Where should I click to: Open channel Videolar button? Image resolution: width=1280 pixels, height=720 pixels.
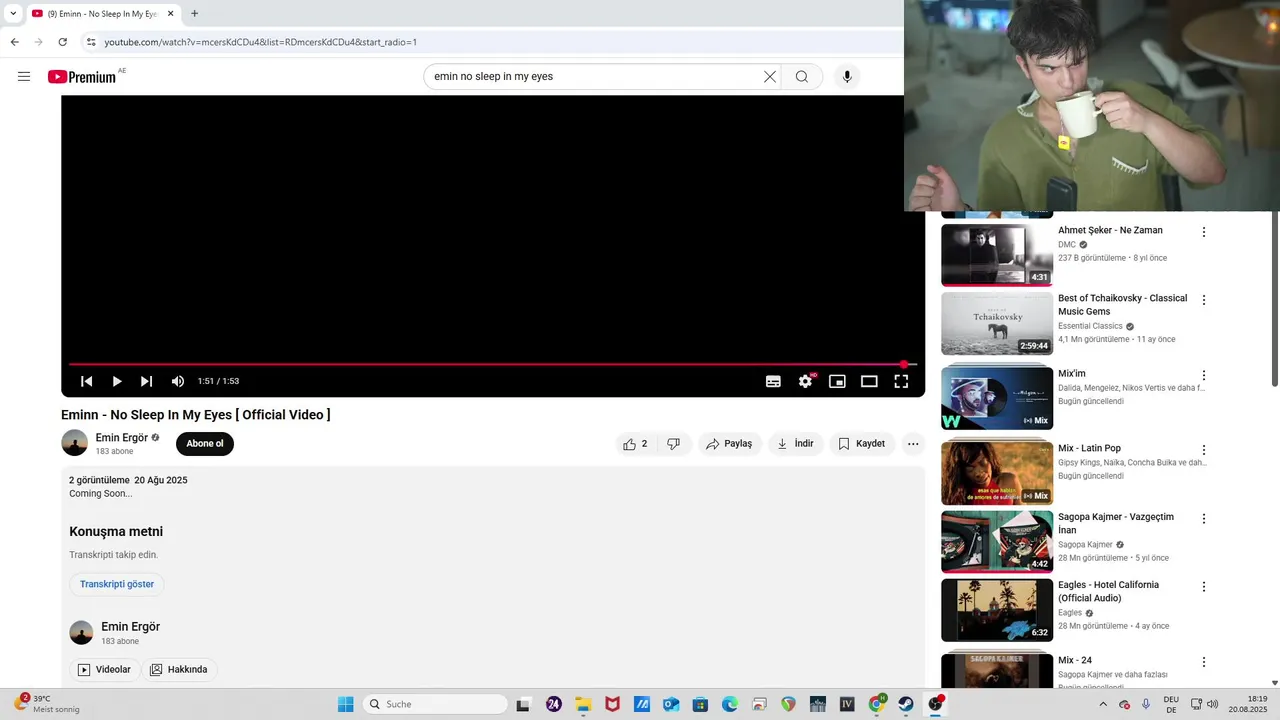pos(104,670)
